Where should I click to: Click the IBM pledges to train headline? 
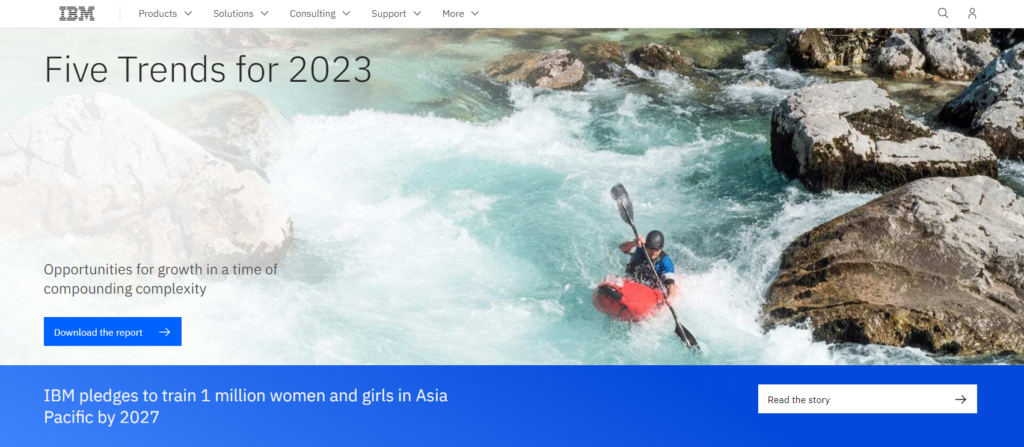pos(246,406)
